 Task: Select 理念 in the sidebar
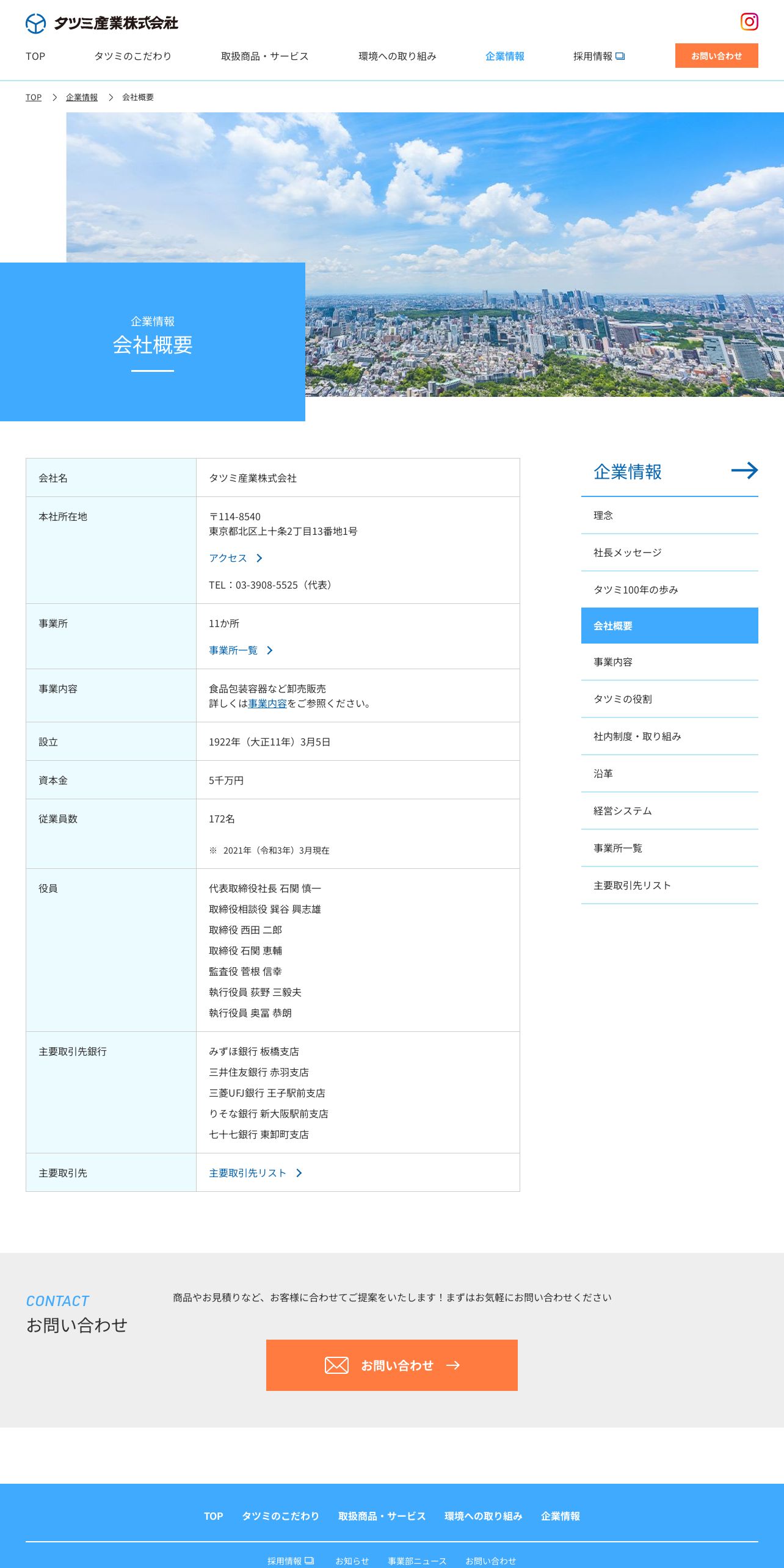(670, 515)
